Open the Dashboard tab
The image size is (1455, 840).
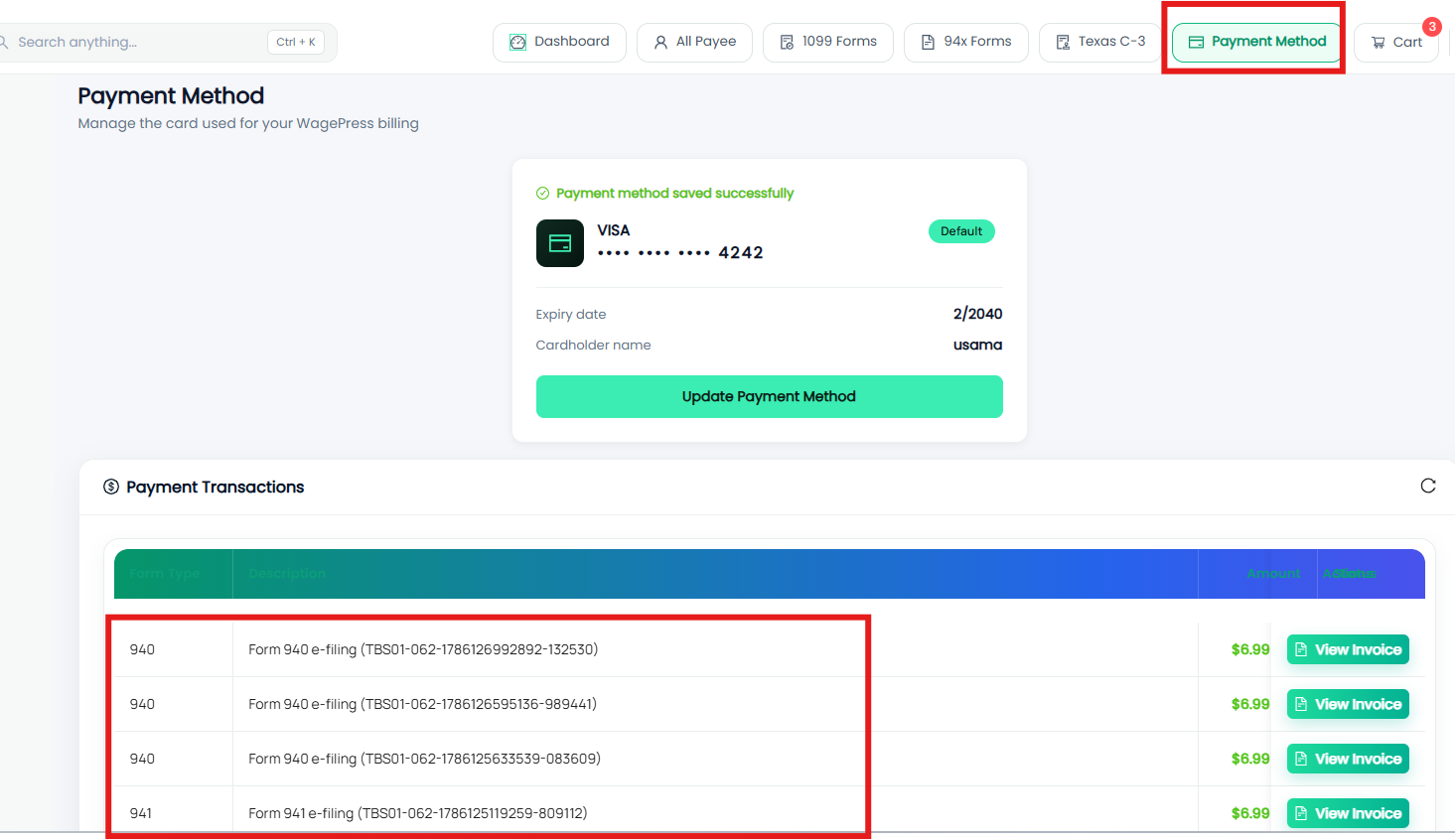(559, 42)
